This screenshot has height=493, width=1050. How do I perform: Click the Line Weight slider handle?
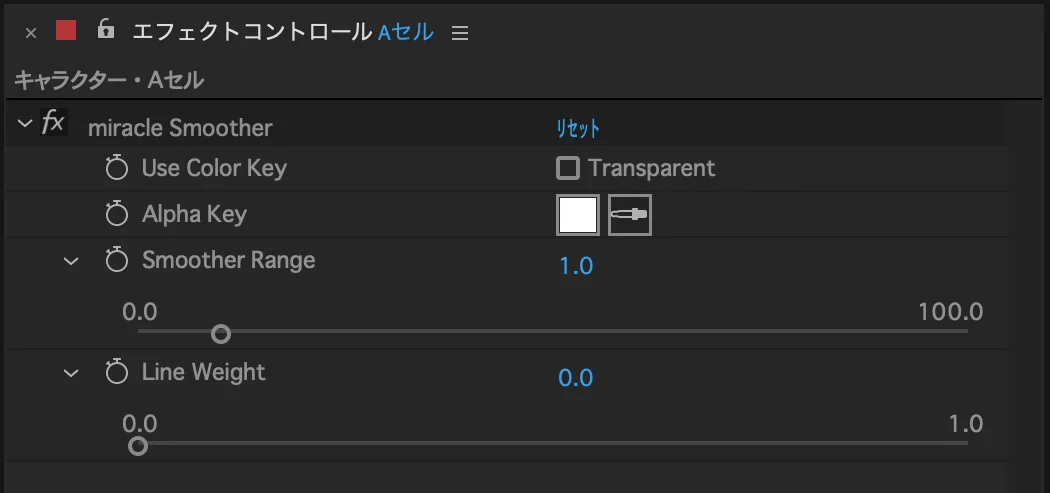(x=137, y=446)
